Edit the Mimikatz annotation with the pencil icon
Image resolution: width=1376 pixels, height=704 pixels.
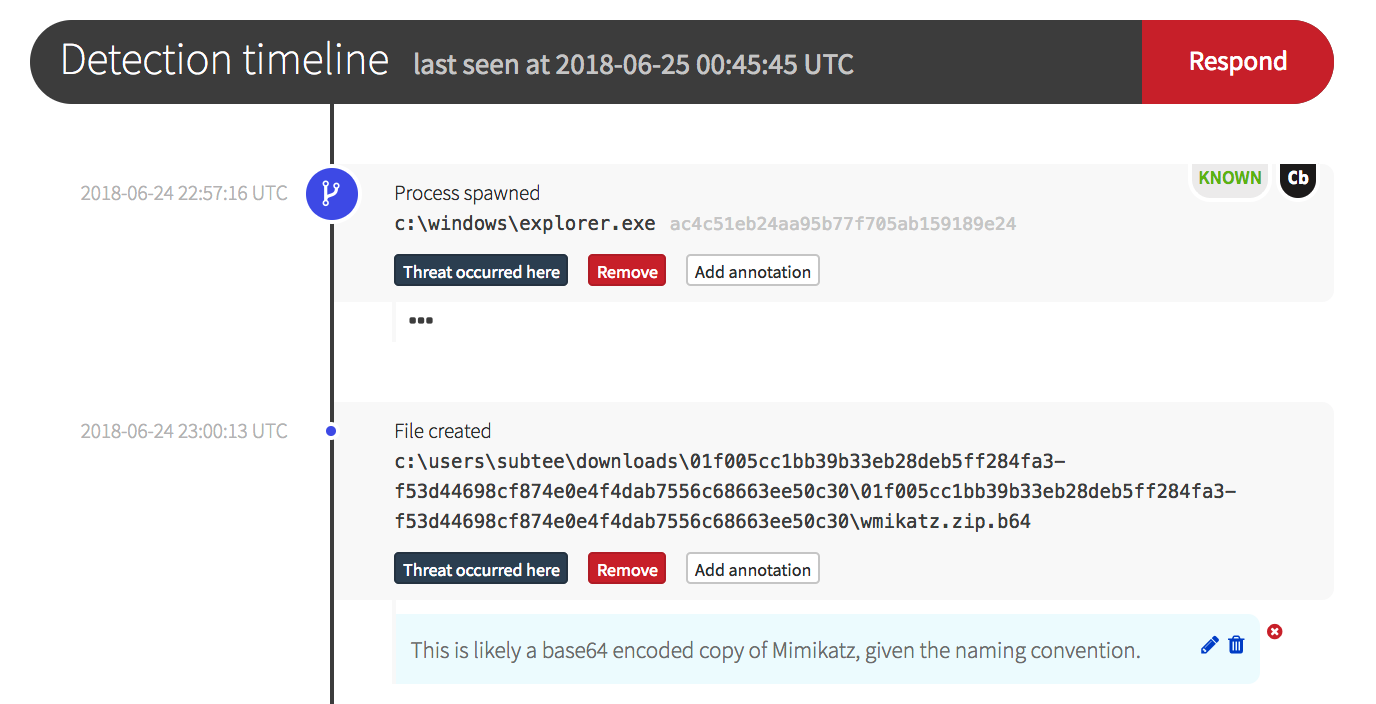click(1209, 645)
